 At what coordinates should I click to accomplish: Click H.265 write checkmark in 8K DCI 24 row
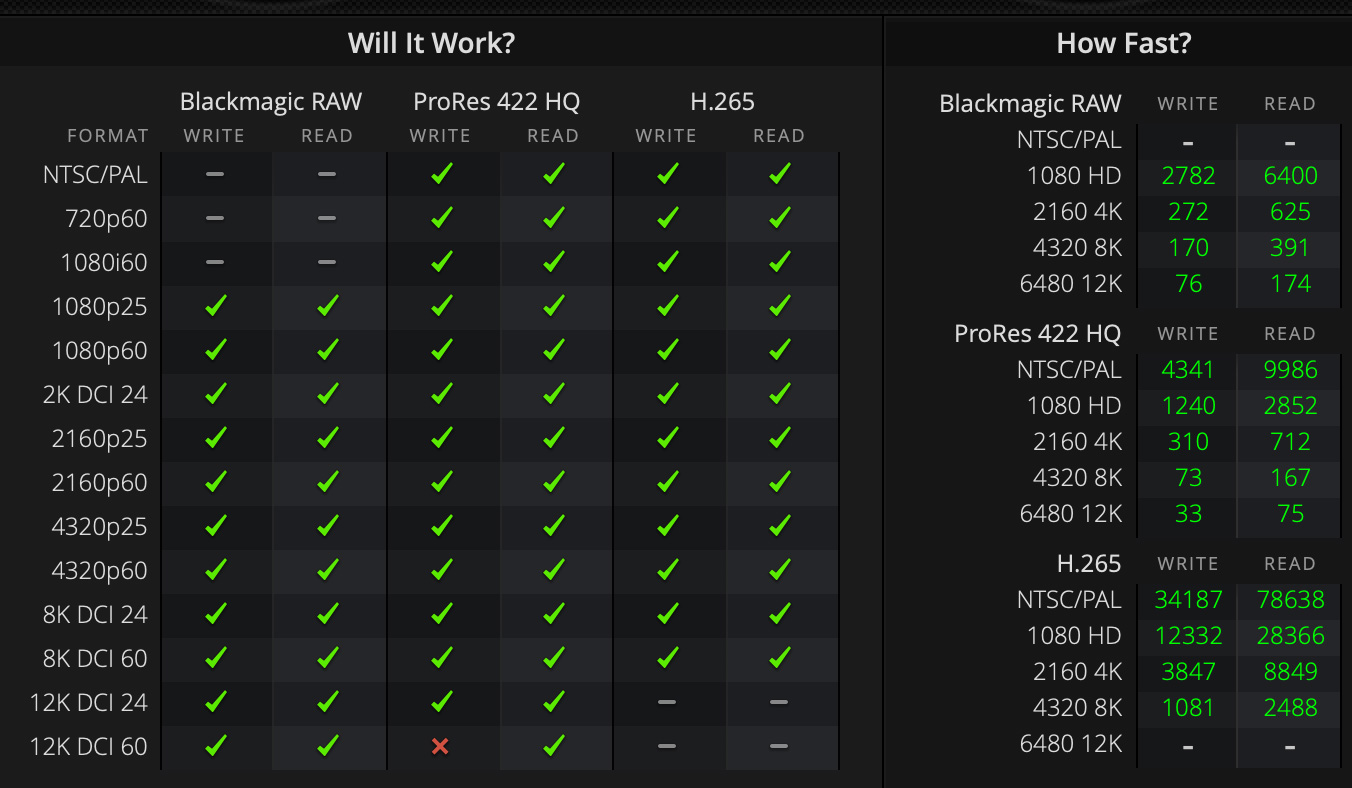[x=667, y=614]
